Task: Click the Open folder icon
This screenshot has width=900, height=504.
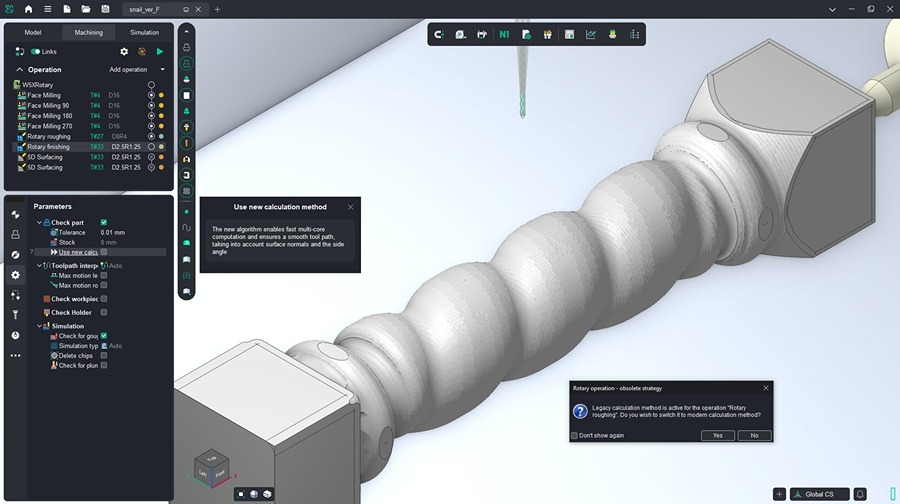Action: tap(86, 9)
